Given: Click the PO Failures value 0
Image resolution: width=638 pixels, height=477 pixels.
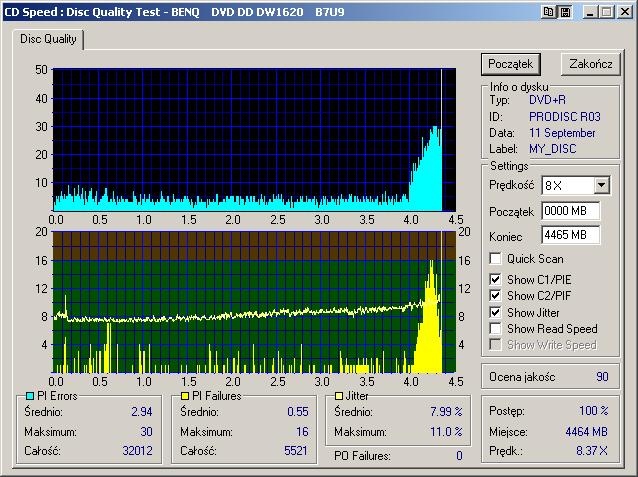Looking at the screenshot, I should point(459,455).
